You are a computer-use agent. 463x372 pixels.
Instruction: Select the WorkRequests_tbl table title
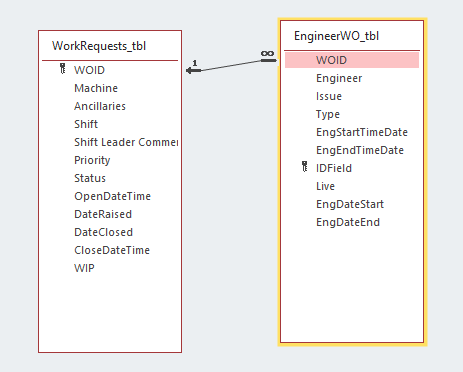99,46
